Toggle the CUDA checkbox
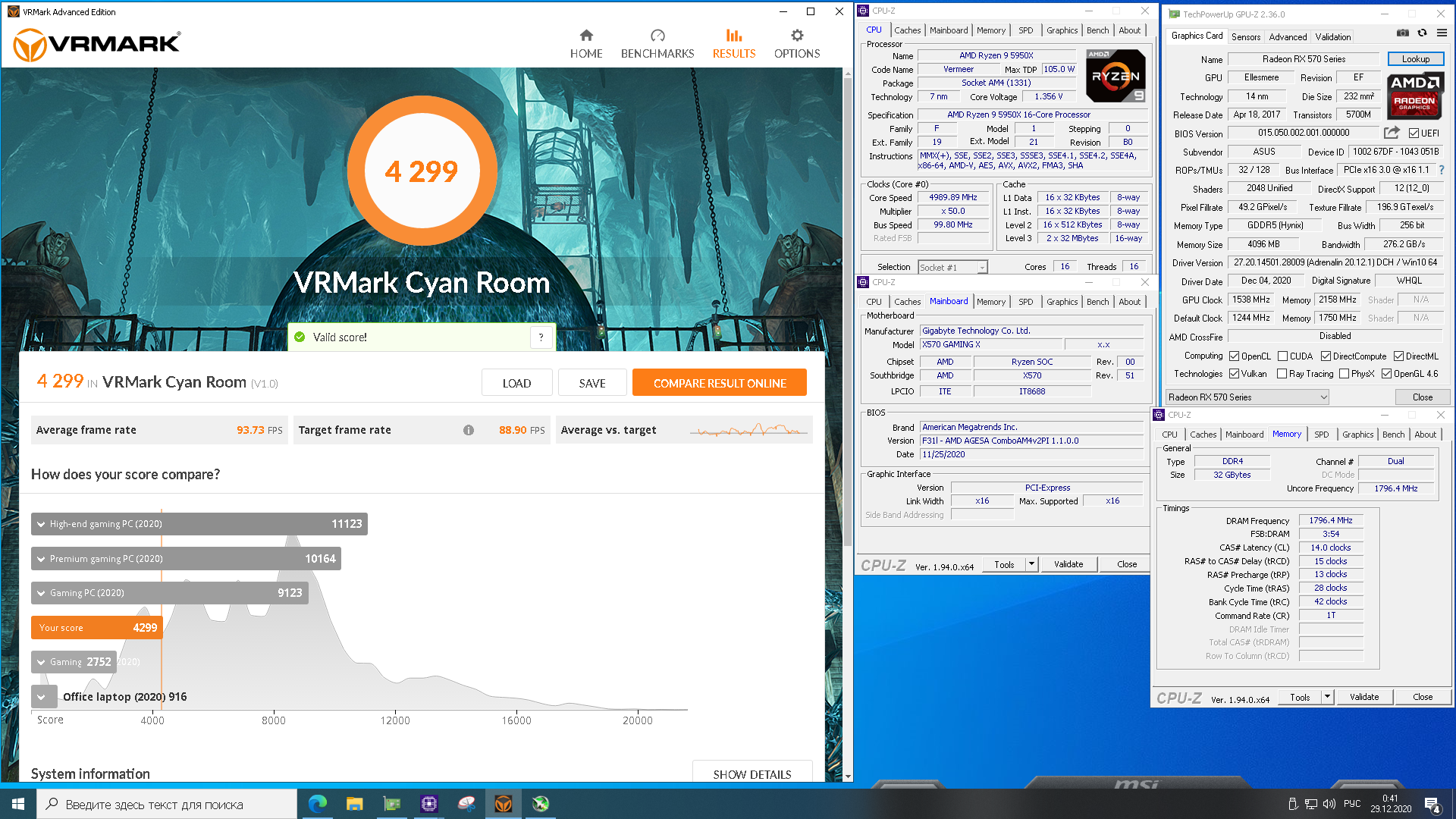This screenshot has width=1456, height=819. click(1283, 356)
